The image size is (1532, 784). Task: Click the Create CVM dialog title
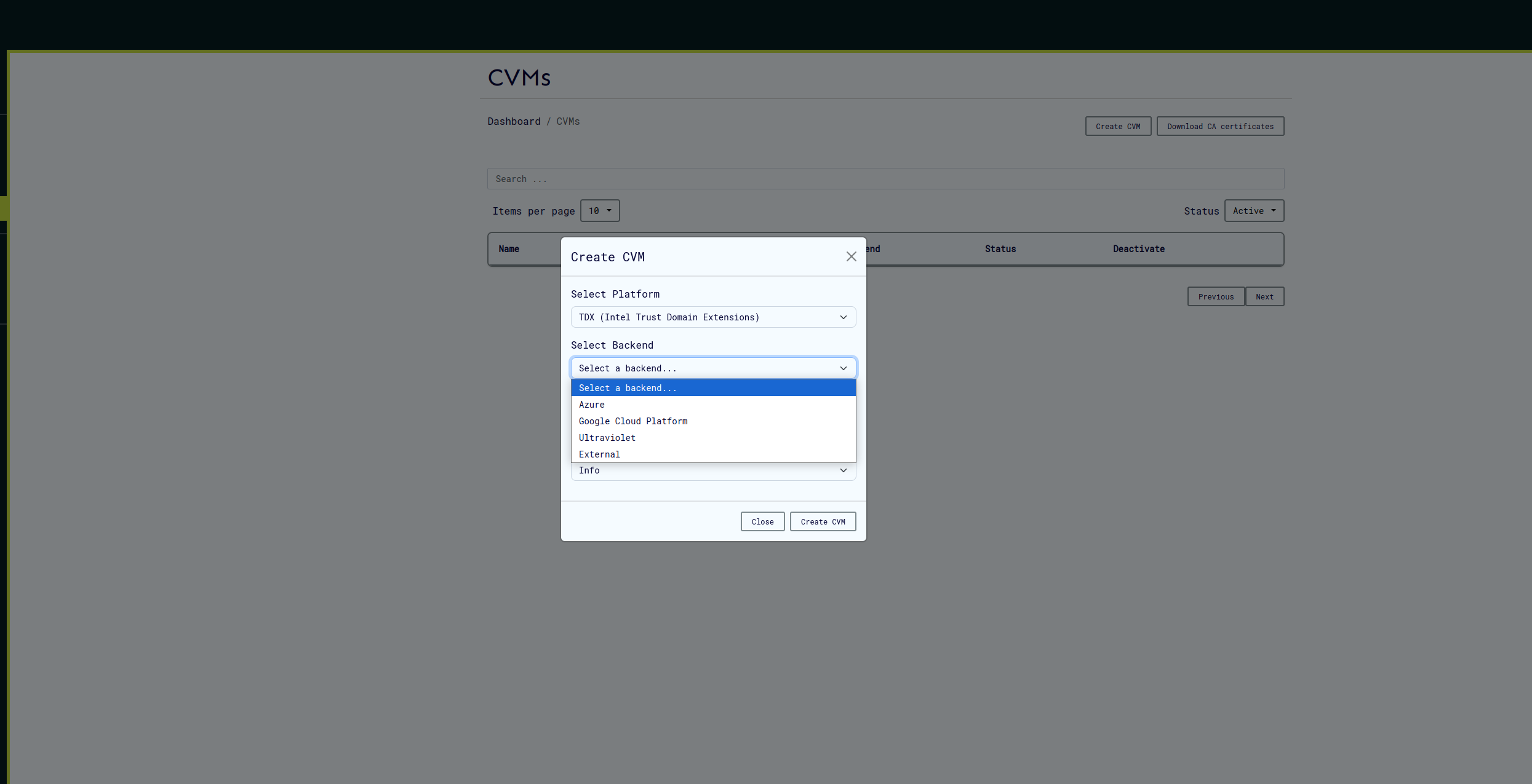point(608,257)
